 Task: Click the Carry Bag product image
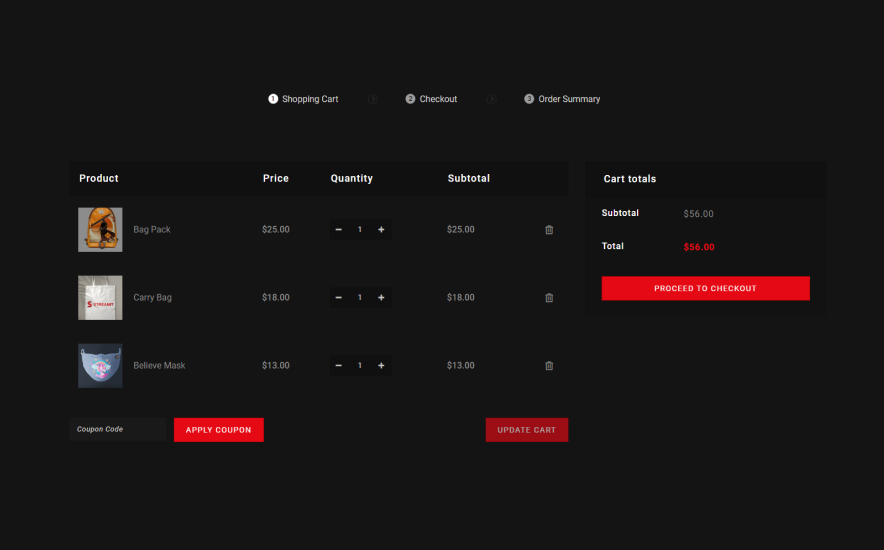[x=100, y=298]
